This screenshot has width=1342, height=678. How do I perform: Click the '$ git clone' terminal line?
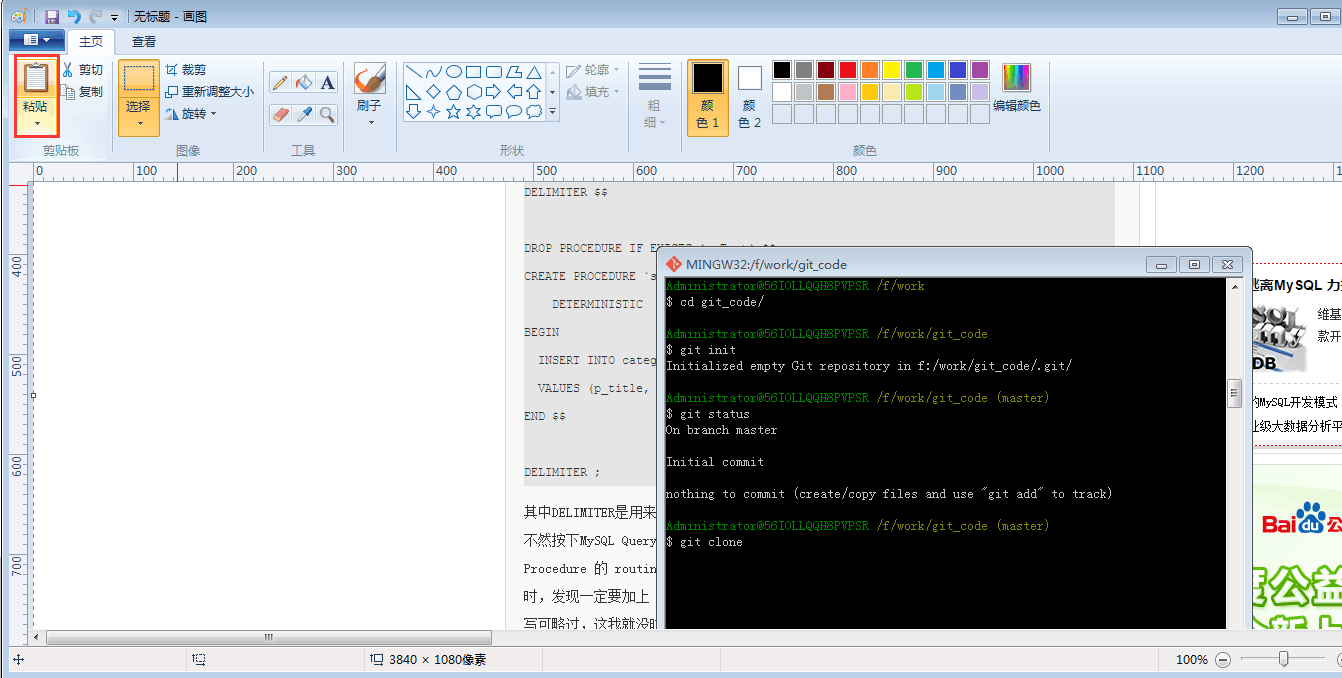(704, 542)
